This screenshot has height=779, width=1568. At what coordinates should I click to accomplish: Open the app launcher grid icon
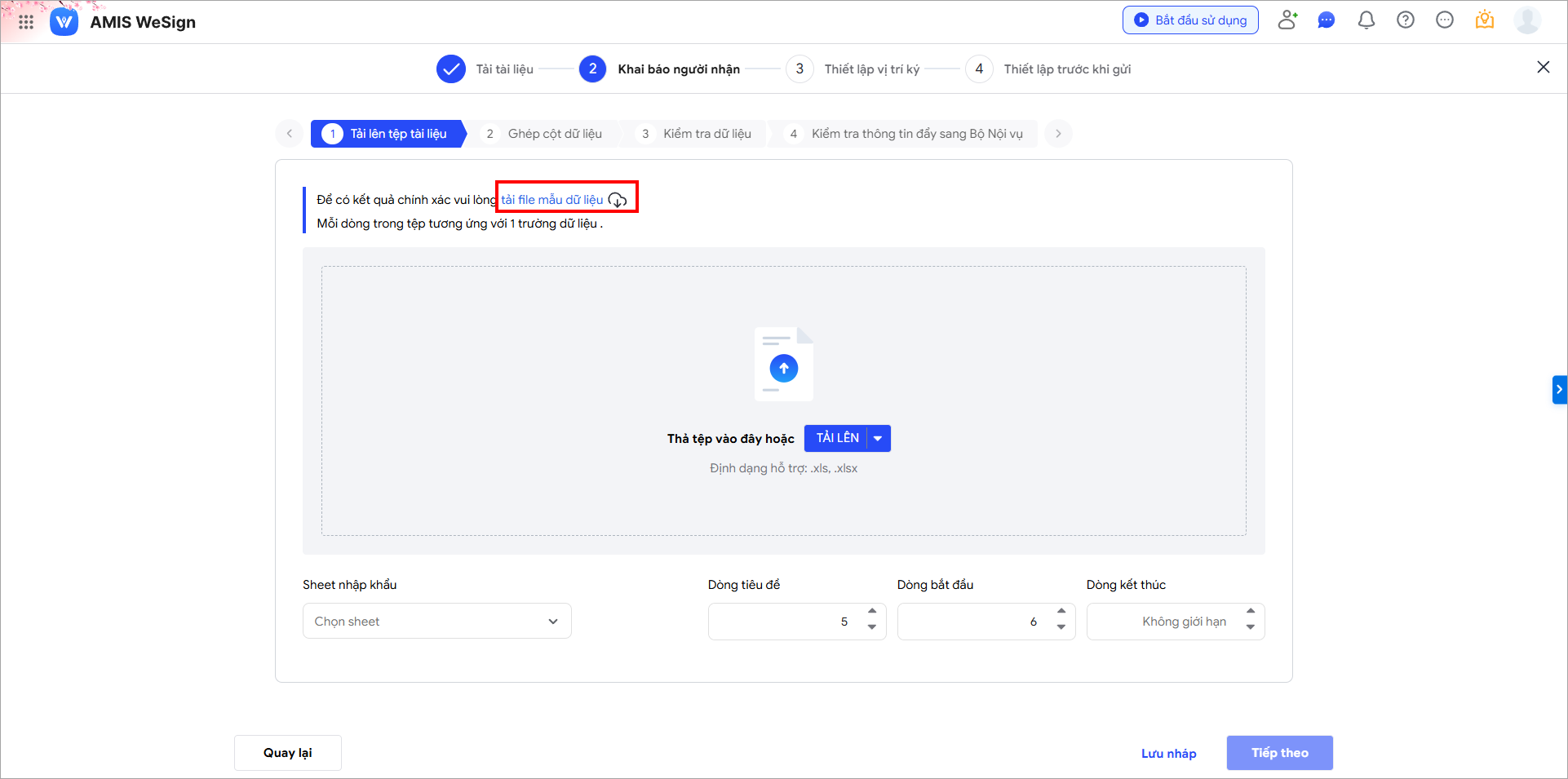(26, 22)
